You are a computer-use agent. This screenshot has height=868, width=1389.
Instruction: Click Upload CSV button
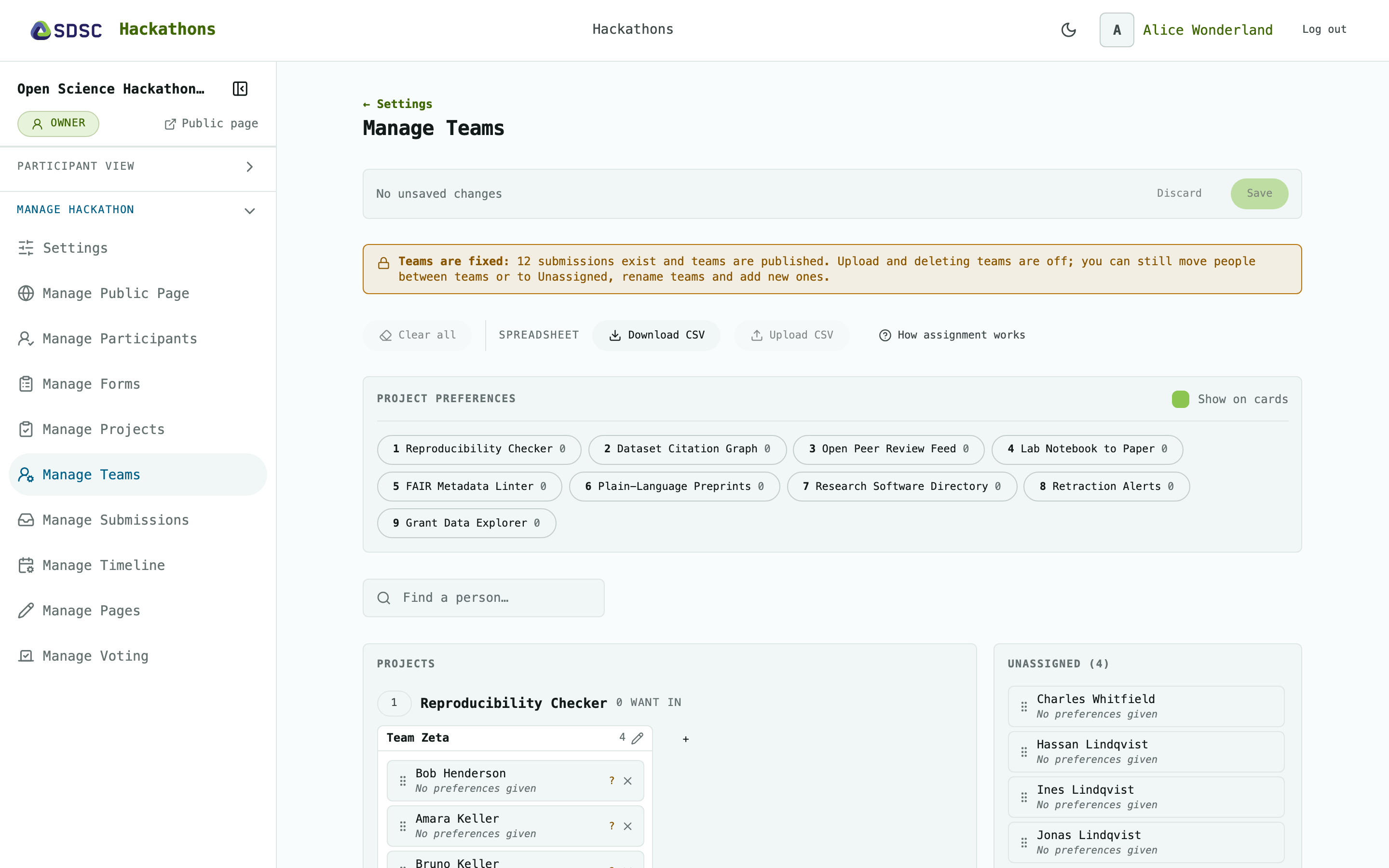click(x=791, y=335)
